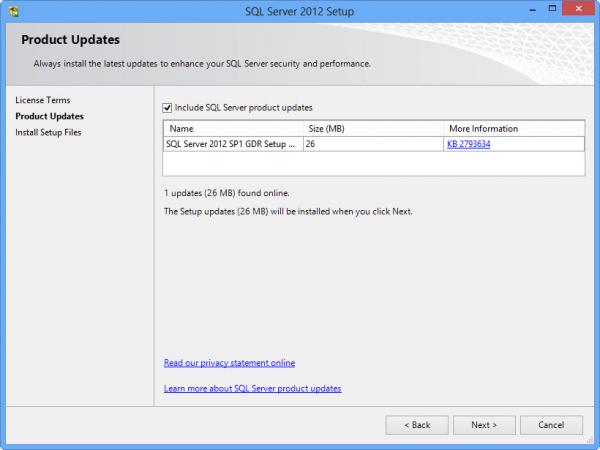
Task: Click the SQL Server Setup title bar icon
Action: [x=13, y=11]
